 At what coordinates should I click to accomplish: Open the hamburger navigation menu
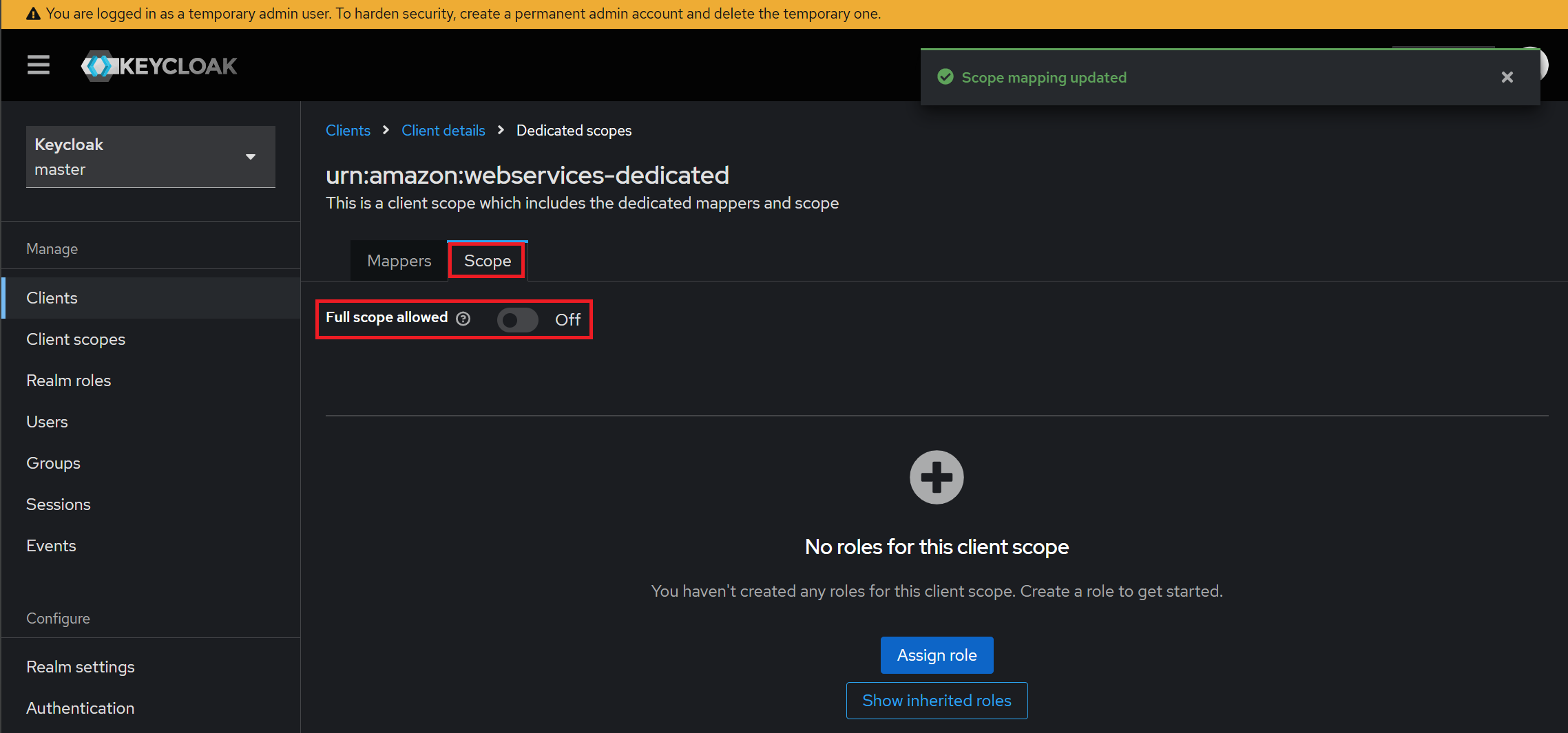click(39, 65)
